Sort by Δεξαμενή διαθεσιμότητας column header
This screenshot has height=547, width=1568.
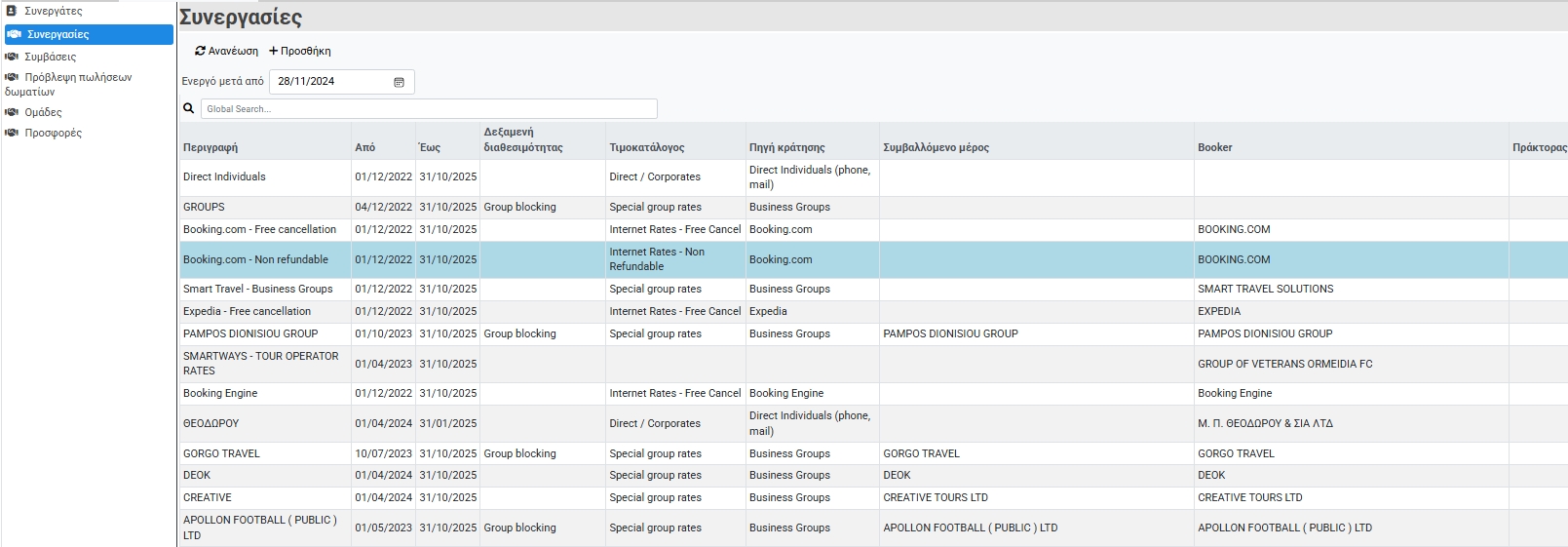coord(523,139)
